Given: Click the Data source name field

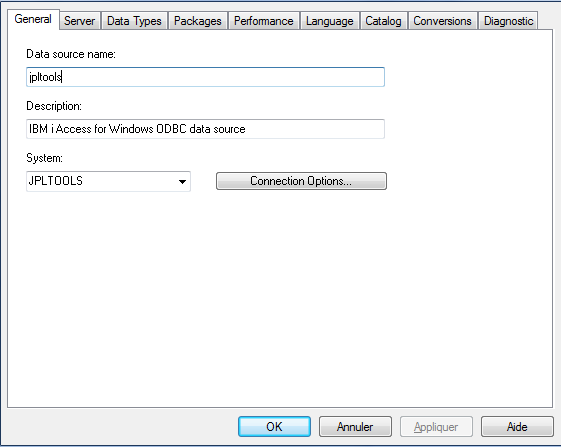Looking at the screenshot, I should coord(205,77).
